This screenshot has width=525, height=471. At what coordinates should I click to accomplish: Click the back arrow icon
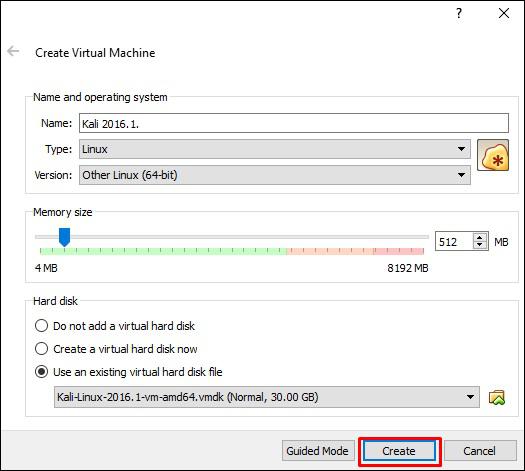[x=13, y=51]
